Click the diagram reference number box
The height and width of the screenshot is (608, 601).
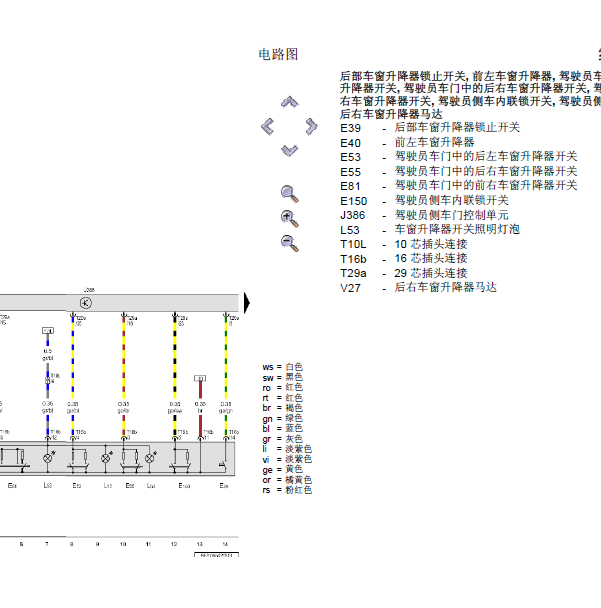click(x=216, y=555)
